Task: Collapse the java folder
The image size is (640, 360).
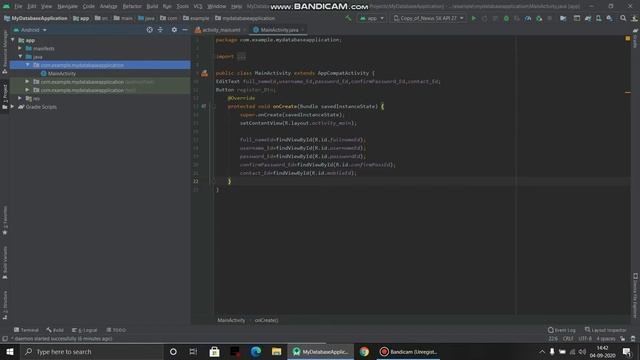Action: click(x=20, y=57)
